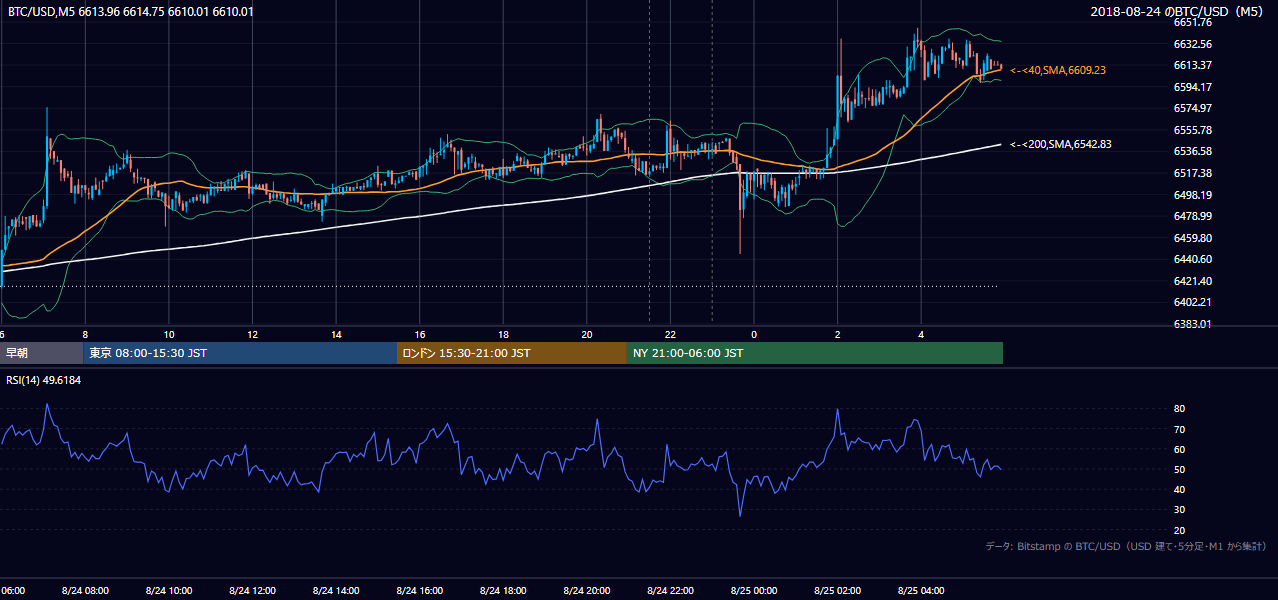Click price axis label 6632.56
This screenshot has width=1278, height=600.
point(1193,44)
